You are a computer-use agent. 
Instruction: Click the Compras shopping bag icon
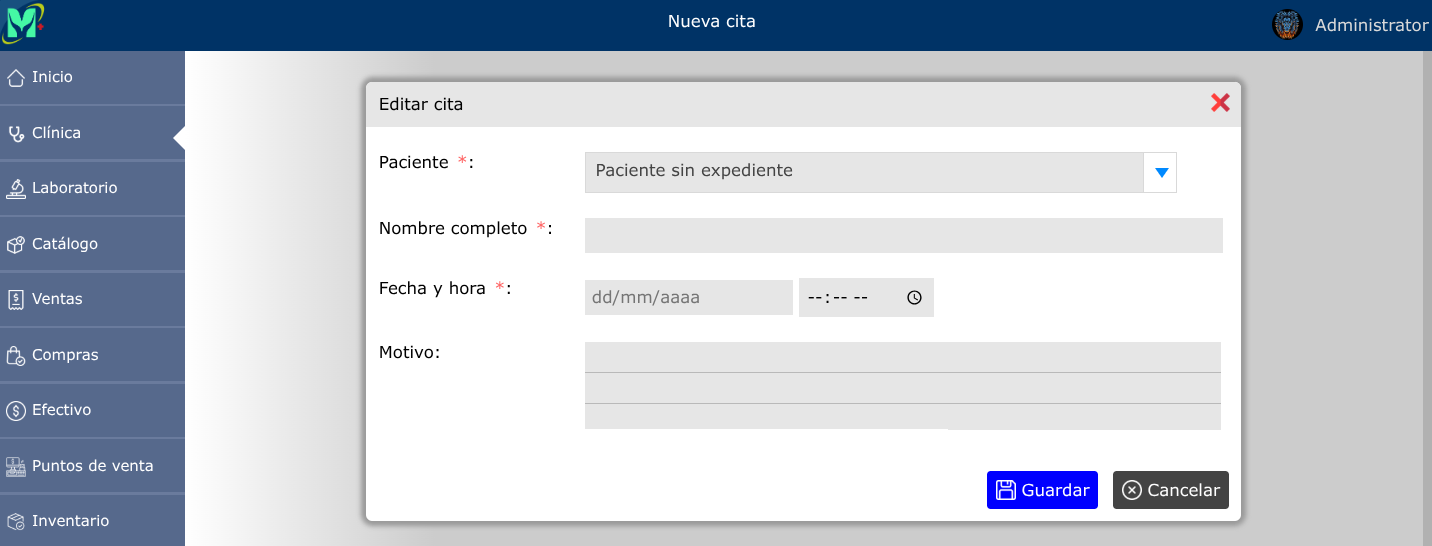(15, 356)
